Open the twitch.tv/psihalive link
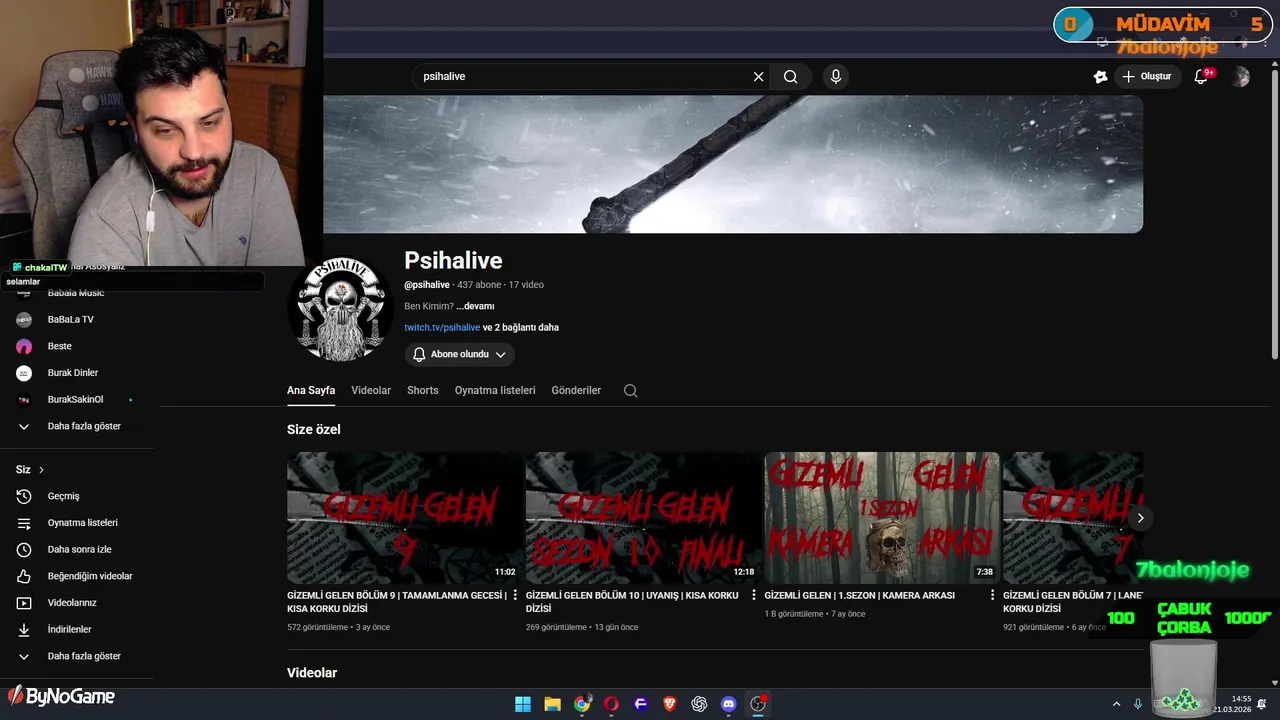1280x720 pixels. pos(442,327)
